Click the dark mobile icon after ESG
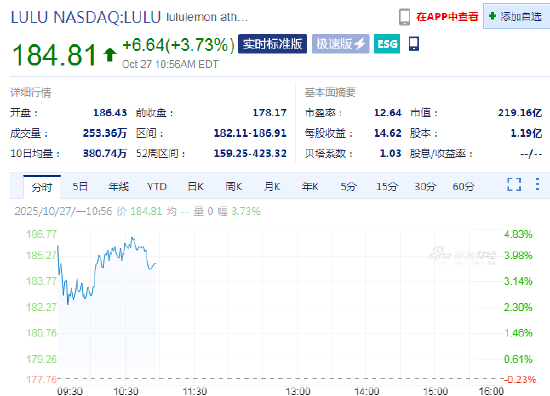Viewport: 550px width, 396px height. [x=414, y=43]
